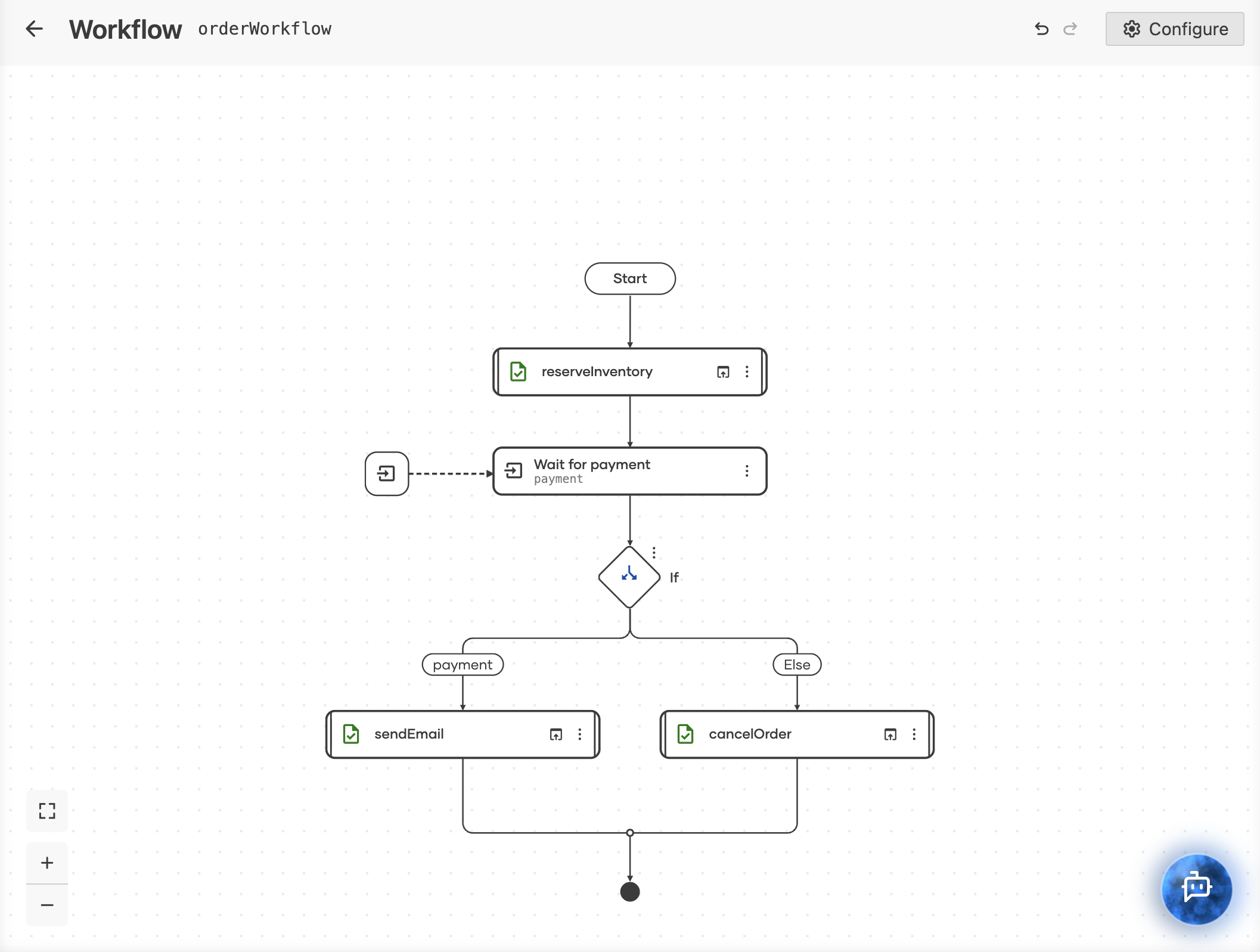Click the Wait for payment event icon
The height and width of the screenshot is (952, 1260).
(513, 471)
